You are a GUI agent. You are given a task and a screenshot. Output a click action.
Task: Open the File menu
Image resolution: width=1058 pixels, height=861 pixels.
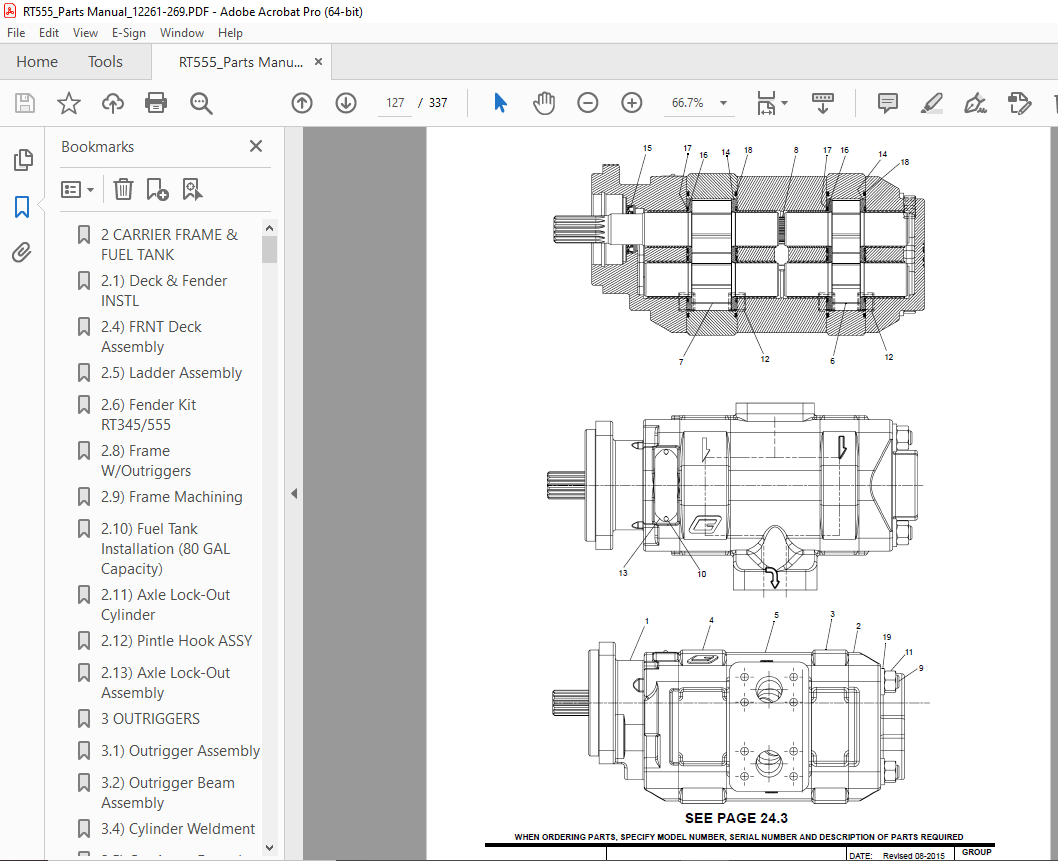coord(16,33)
